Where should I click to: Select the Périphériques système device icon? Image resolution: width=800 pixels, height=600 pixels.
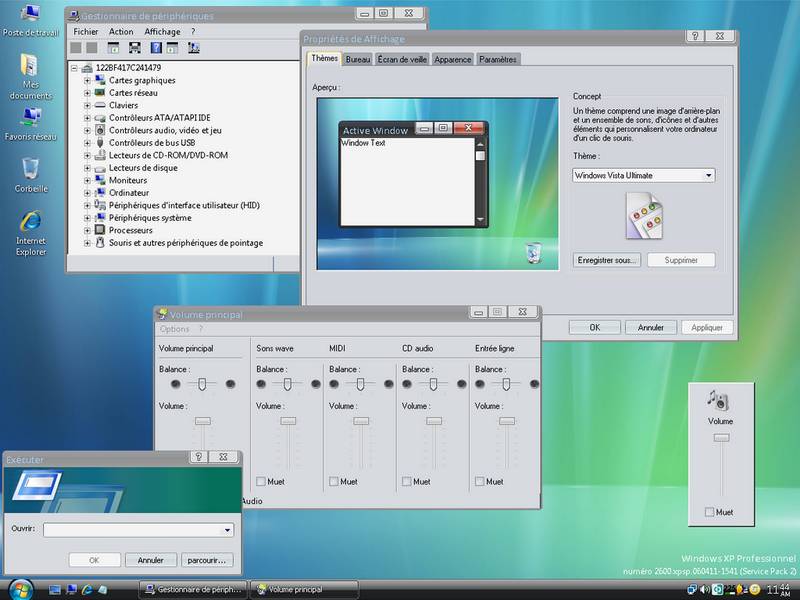pos(100,218)
